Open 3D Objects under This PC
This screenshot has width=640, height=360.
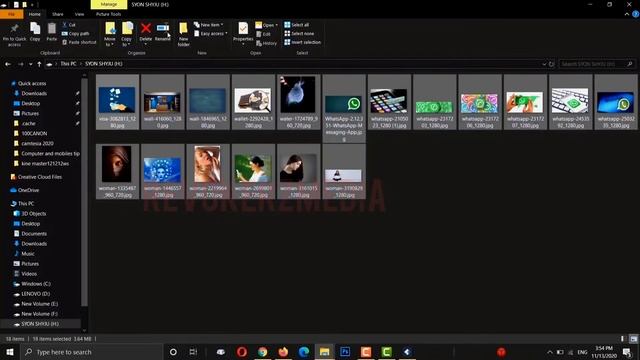[33, 213]
